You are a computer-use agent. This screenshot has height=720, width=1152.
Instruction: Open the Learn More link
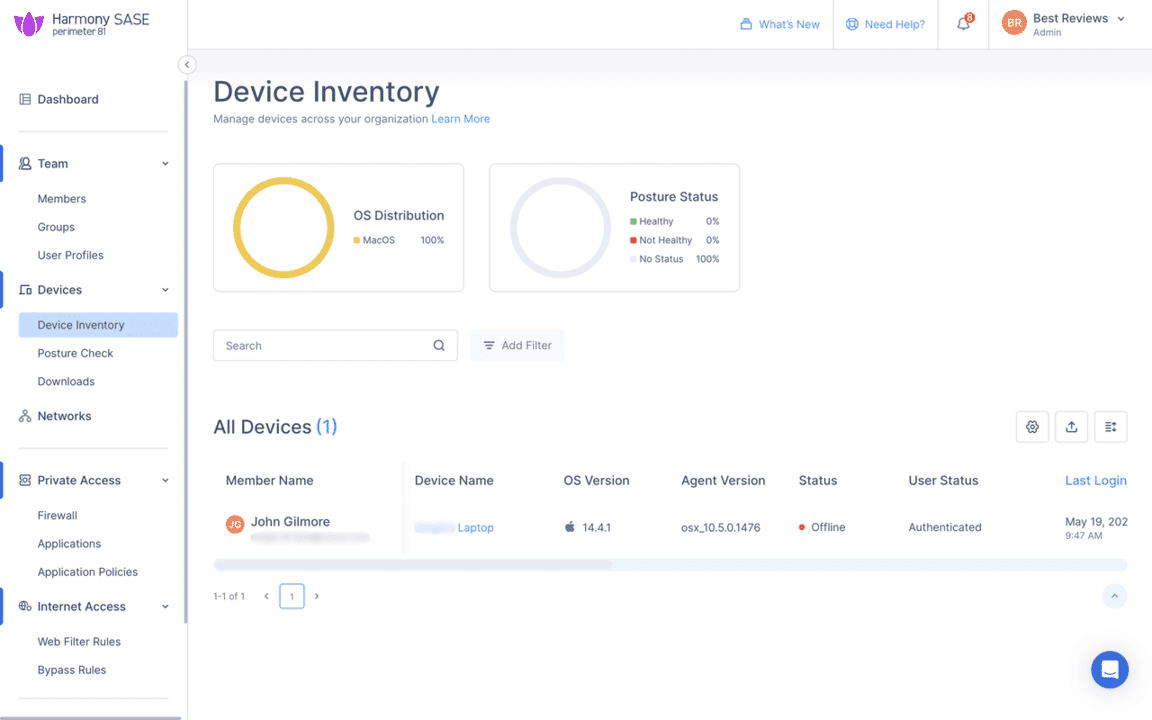(x=460, y=118)
